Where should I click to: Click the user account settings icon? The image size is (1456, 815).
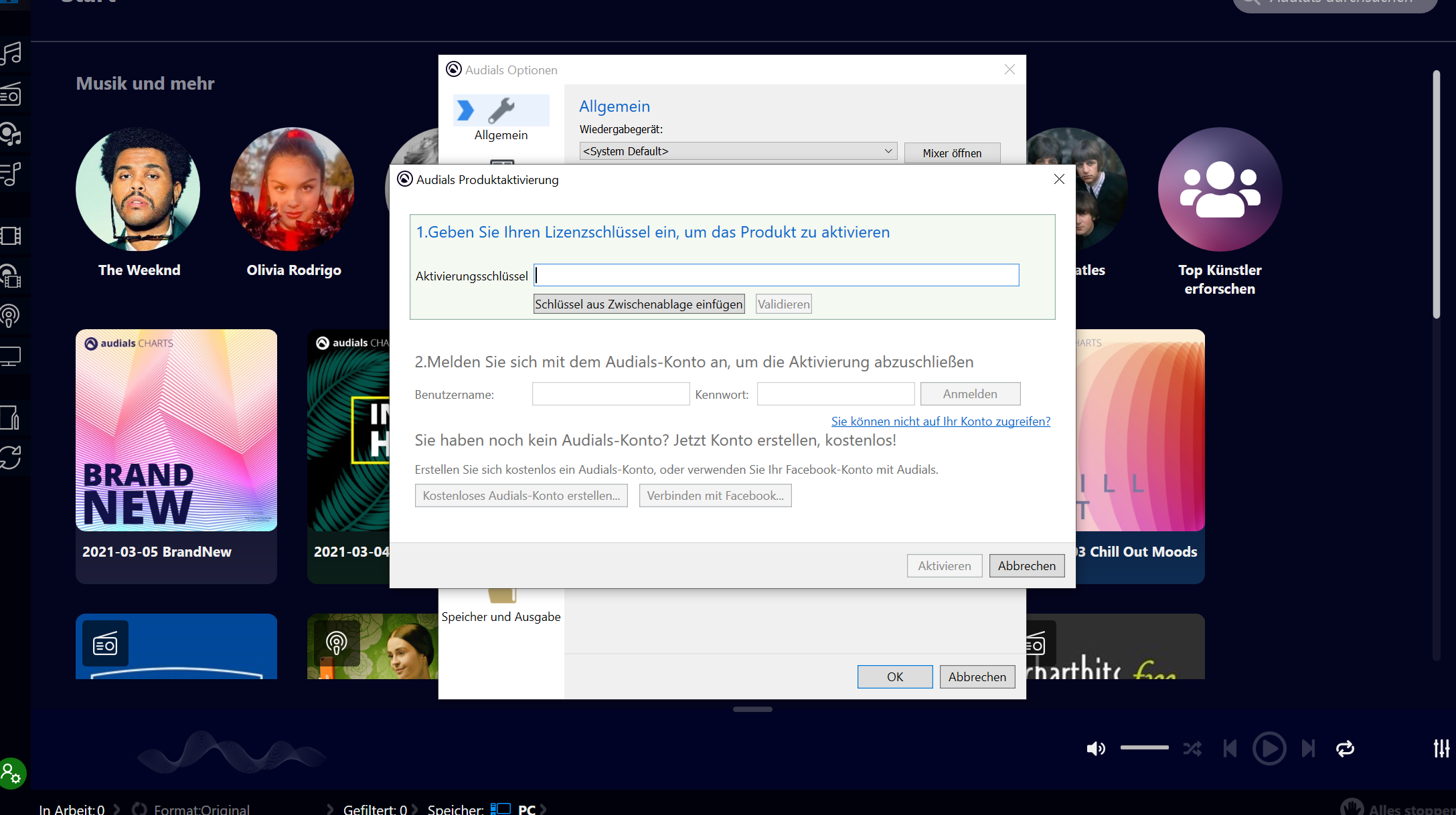(11, 774)
